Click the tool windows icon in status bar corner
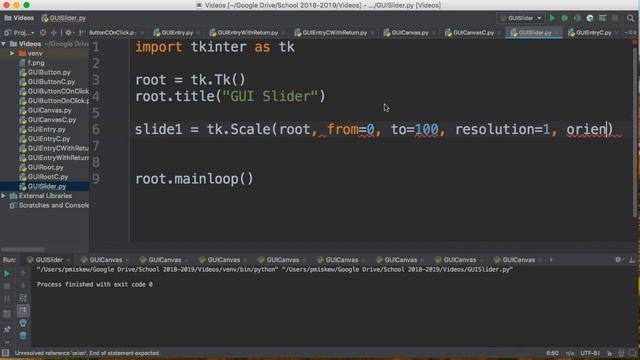 (x=5, y=353)
